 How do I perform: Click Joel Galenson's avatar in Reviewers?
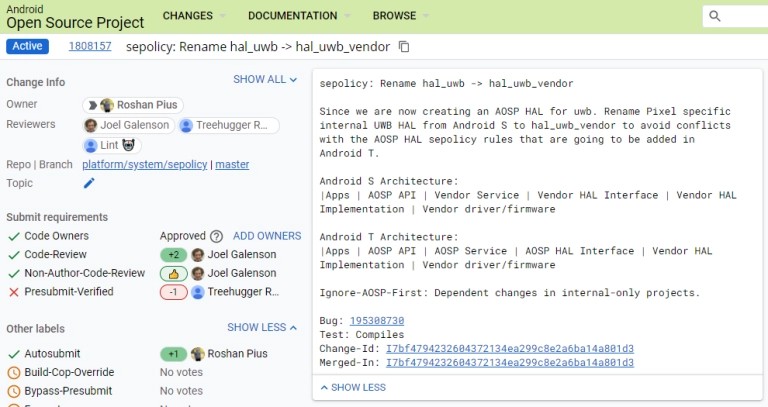[91, 125]
